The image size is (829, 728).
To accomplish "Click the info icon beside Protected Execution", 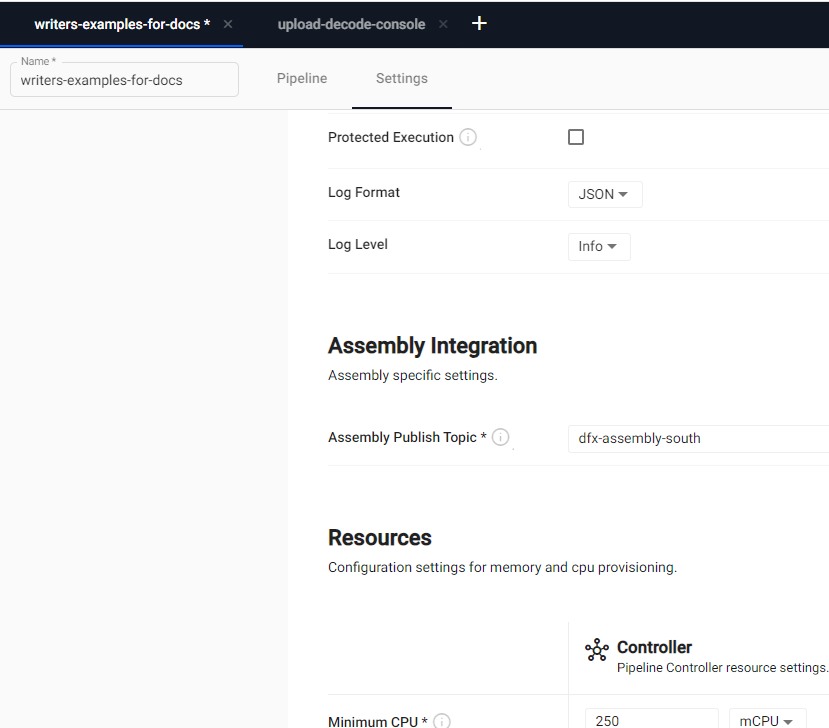I will 468,137.
